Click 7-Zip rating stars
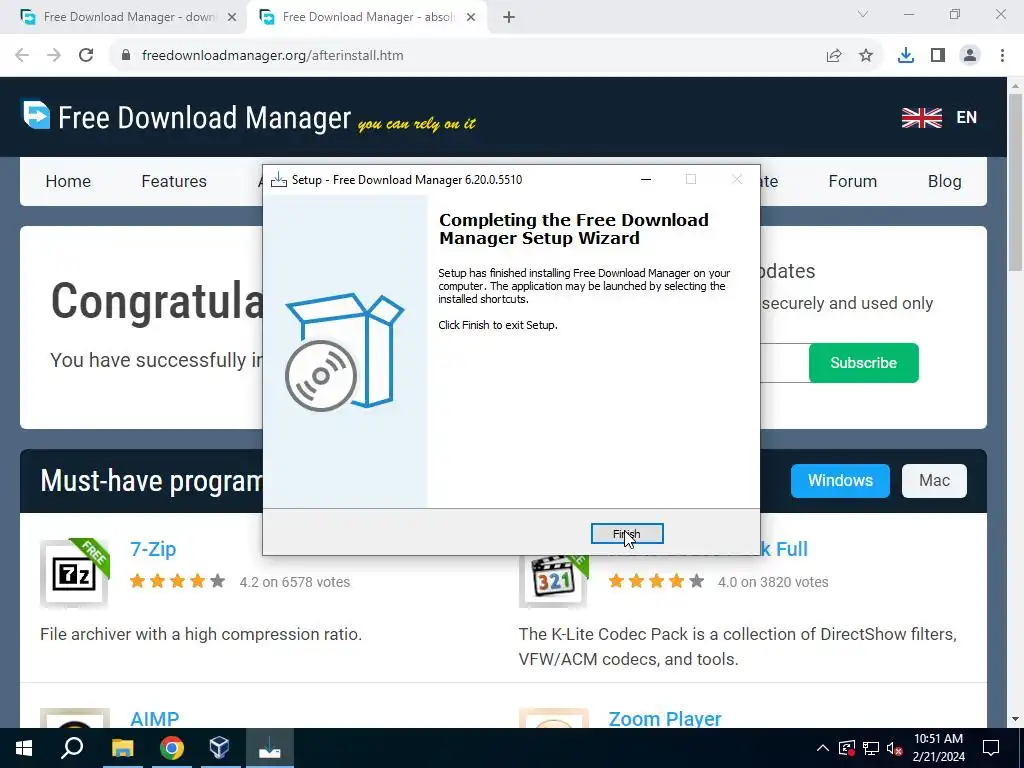The image size is (1024, 768). tap(178, 581)
